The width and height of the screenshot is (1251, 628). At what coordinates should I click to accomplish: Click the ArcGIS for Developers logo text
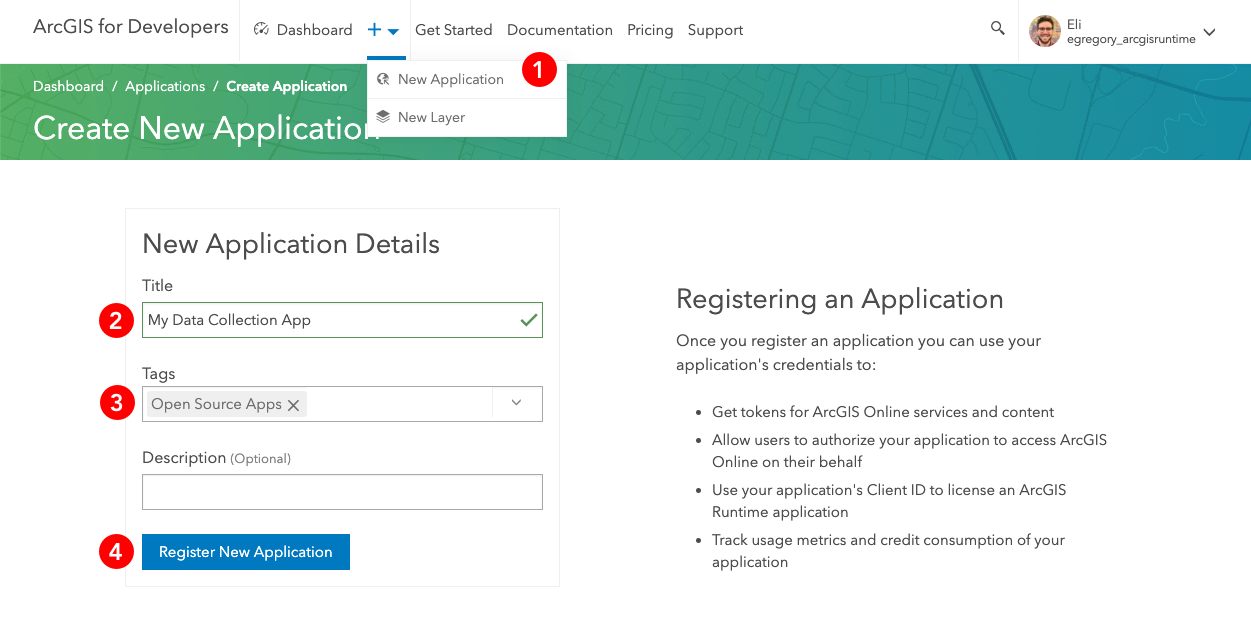(x=131, y=27)
